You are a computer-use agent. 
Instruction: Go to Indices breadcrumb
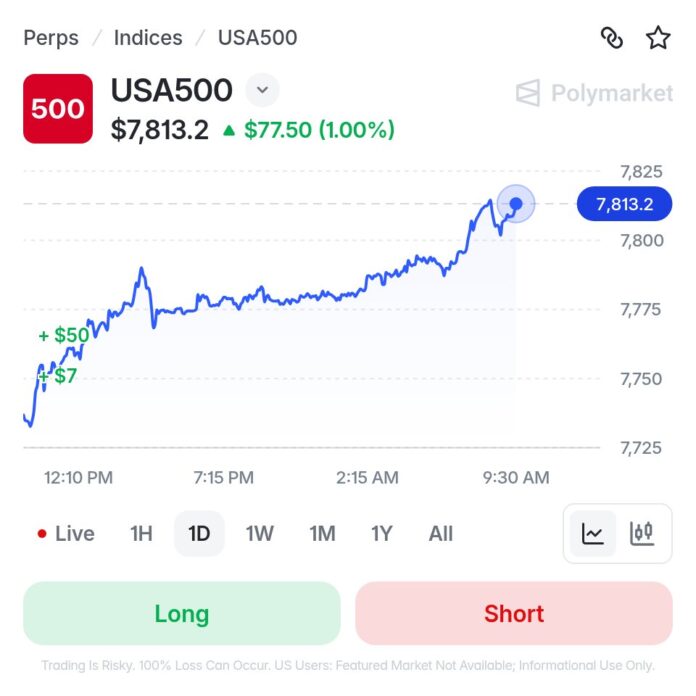tap(148, 38)
